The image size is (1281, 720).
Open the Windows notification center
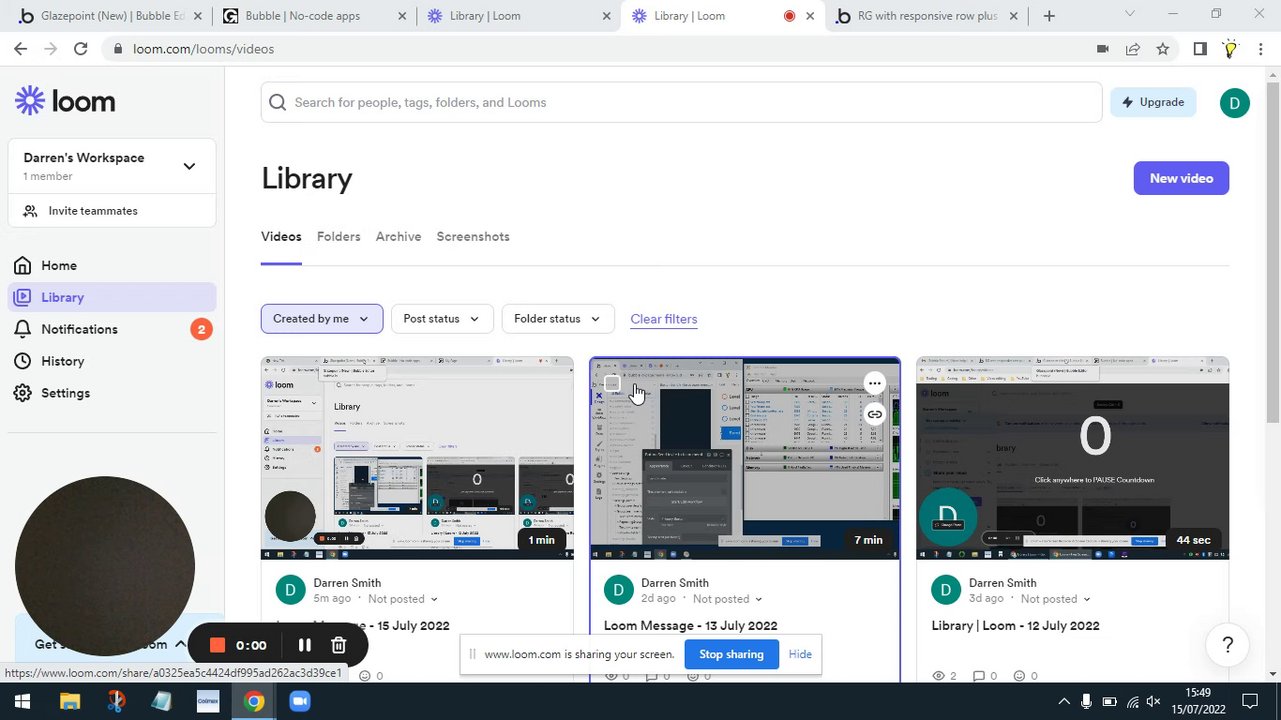tap(1249, 701)
